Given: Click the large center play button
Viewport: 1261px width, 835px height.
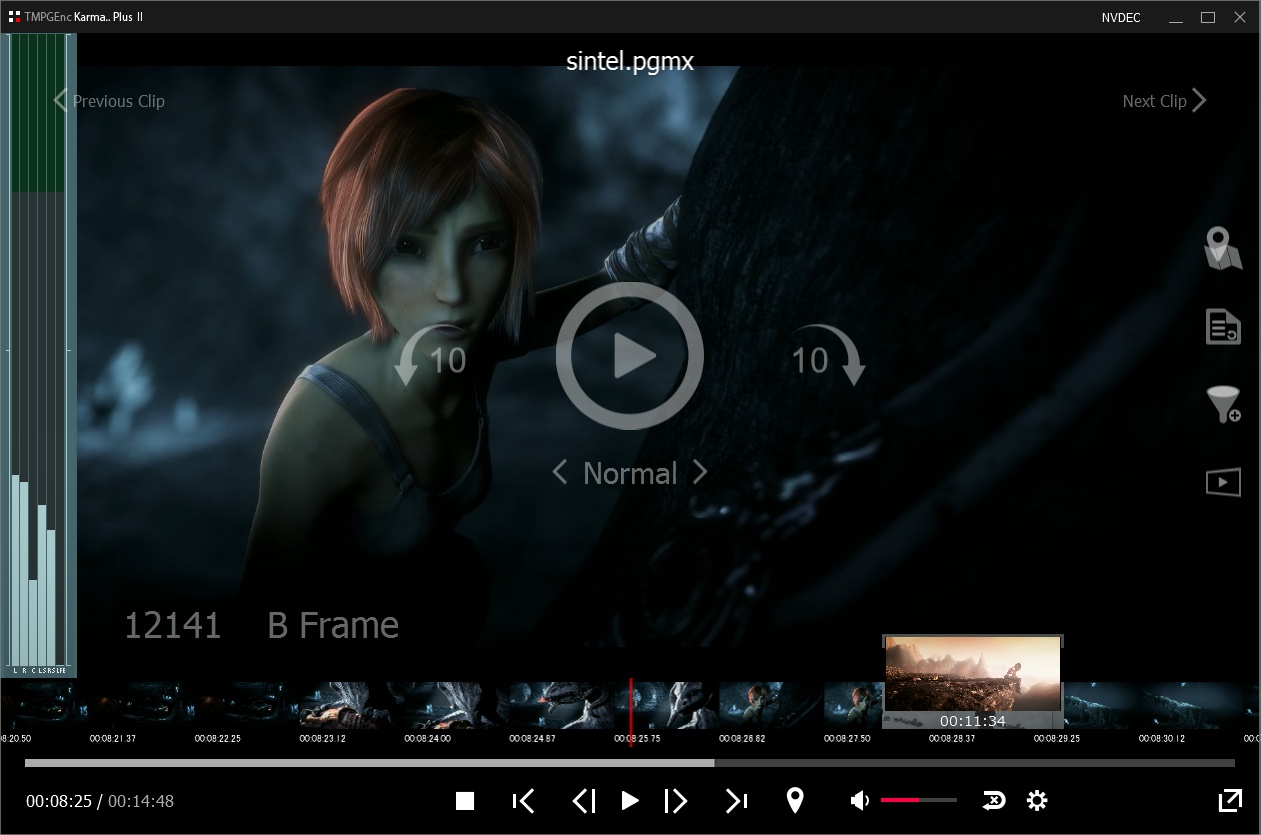Looking at the screenshot, I should 629,356.
